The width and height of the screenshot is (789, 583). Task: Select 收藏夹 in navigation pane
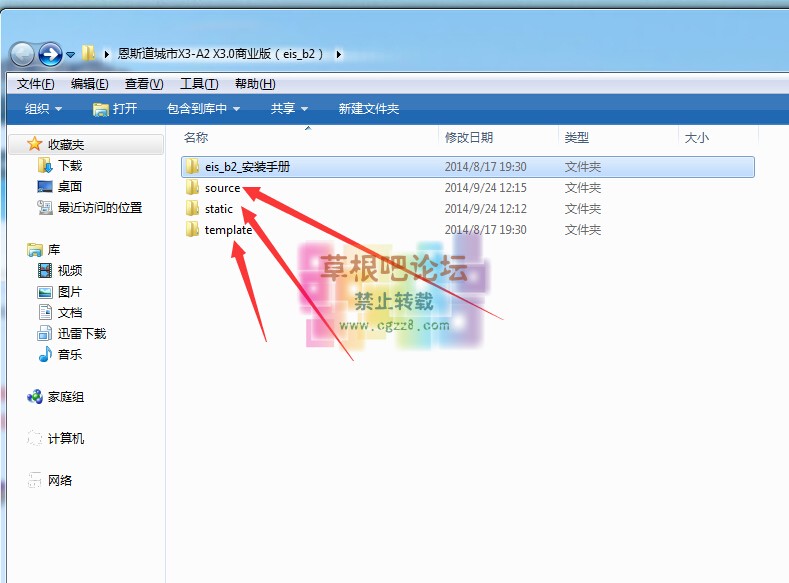point(65,144)
